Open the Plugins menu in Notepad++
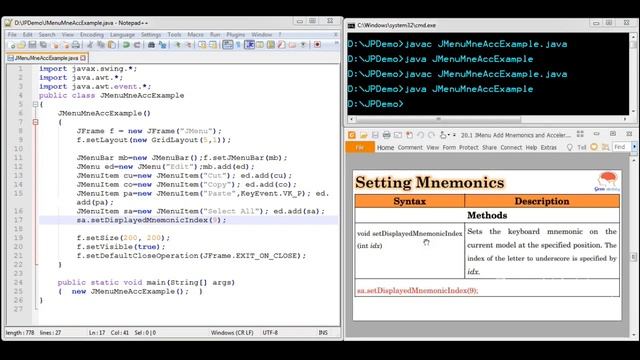The image size is (640, 360). pyautogui.click(x=236, y=35)
